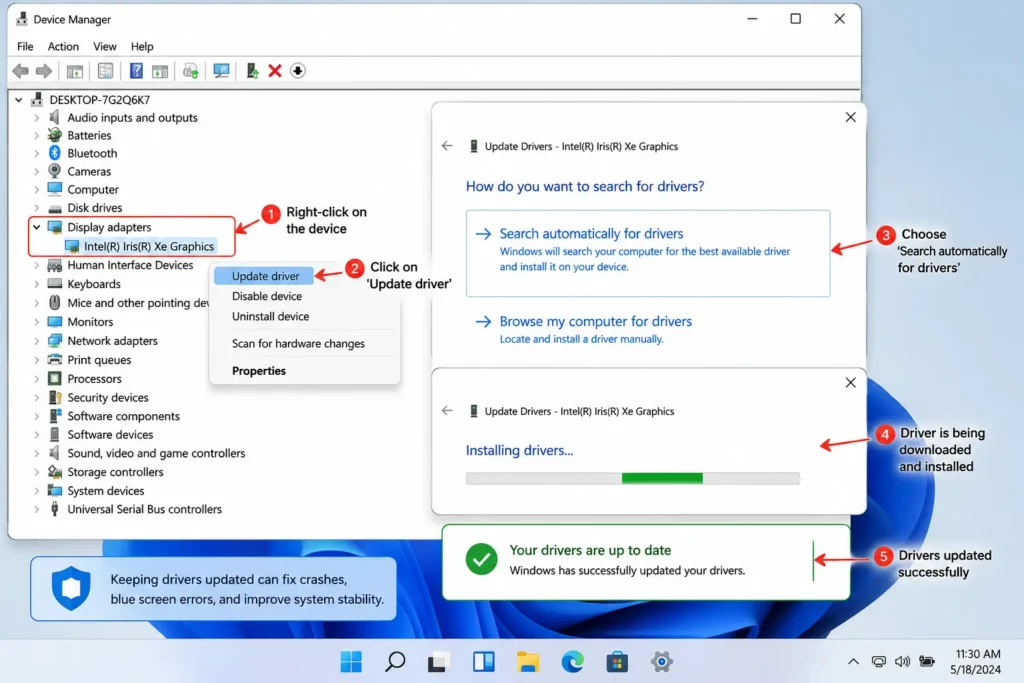This screenshot has height=683, width=1024.
Task: Click the blue question mark Help toolbar icon
Action: (136, 71)
